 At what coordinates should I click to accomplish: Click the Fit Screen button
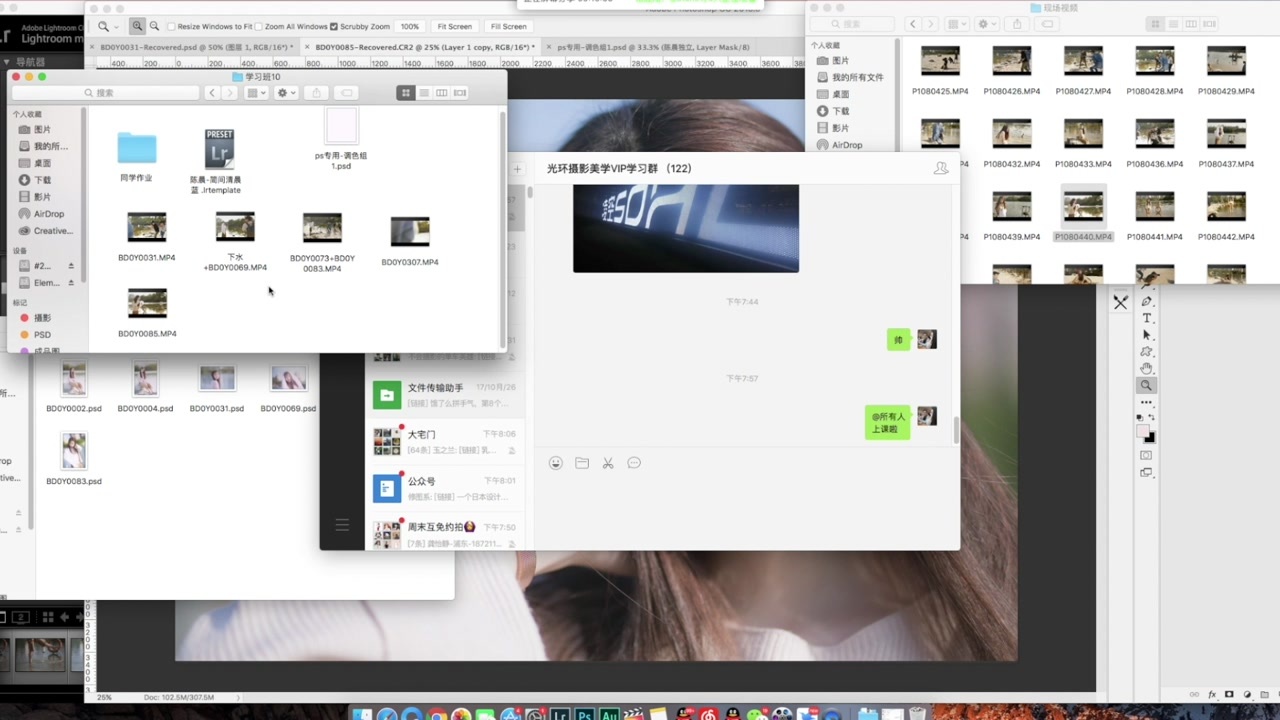(454, 26)
